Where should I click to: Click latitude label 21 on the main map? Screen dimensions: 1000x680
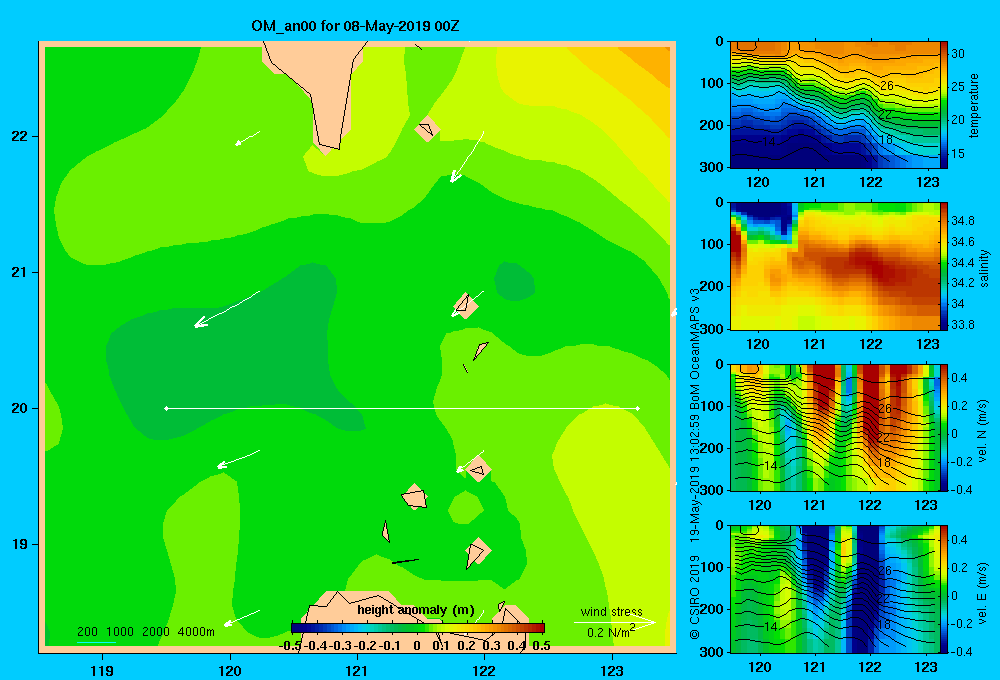[x=20, y=272]
